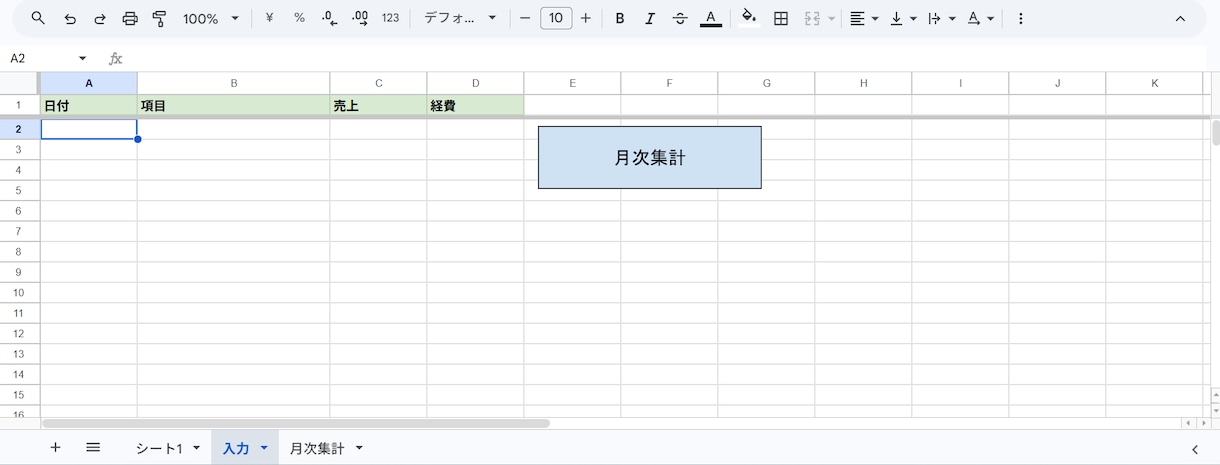Select column K header
The height and width of the screenshot is (465, 1220).
tap(1154, 83)
